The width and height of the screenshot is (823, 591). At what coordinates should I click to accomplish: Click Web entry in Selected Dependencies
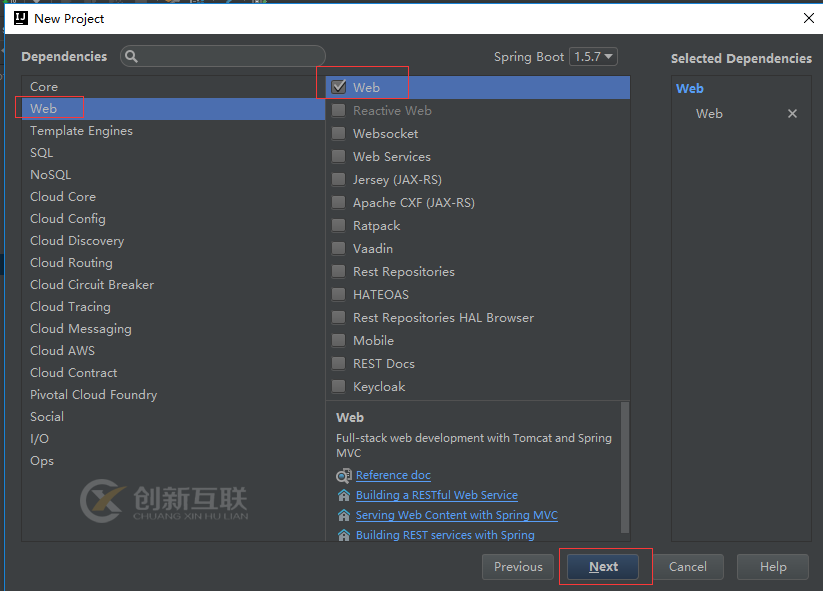coord(709,113)
